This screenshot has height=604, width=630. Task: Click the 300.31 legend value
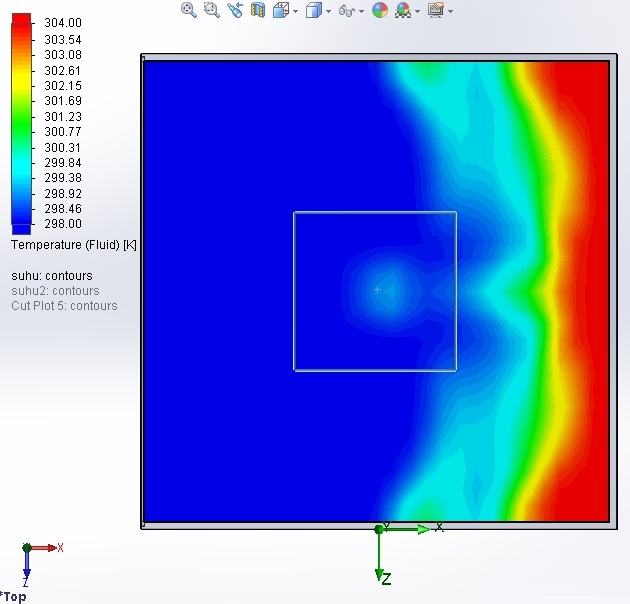[63, 147]
